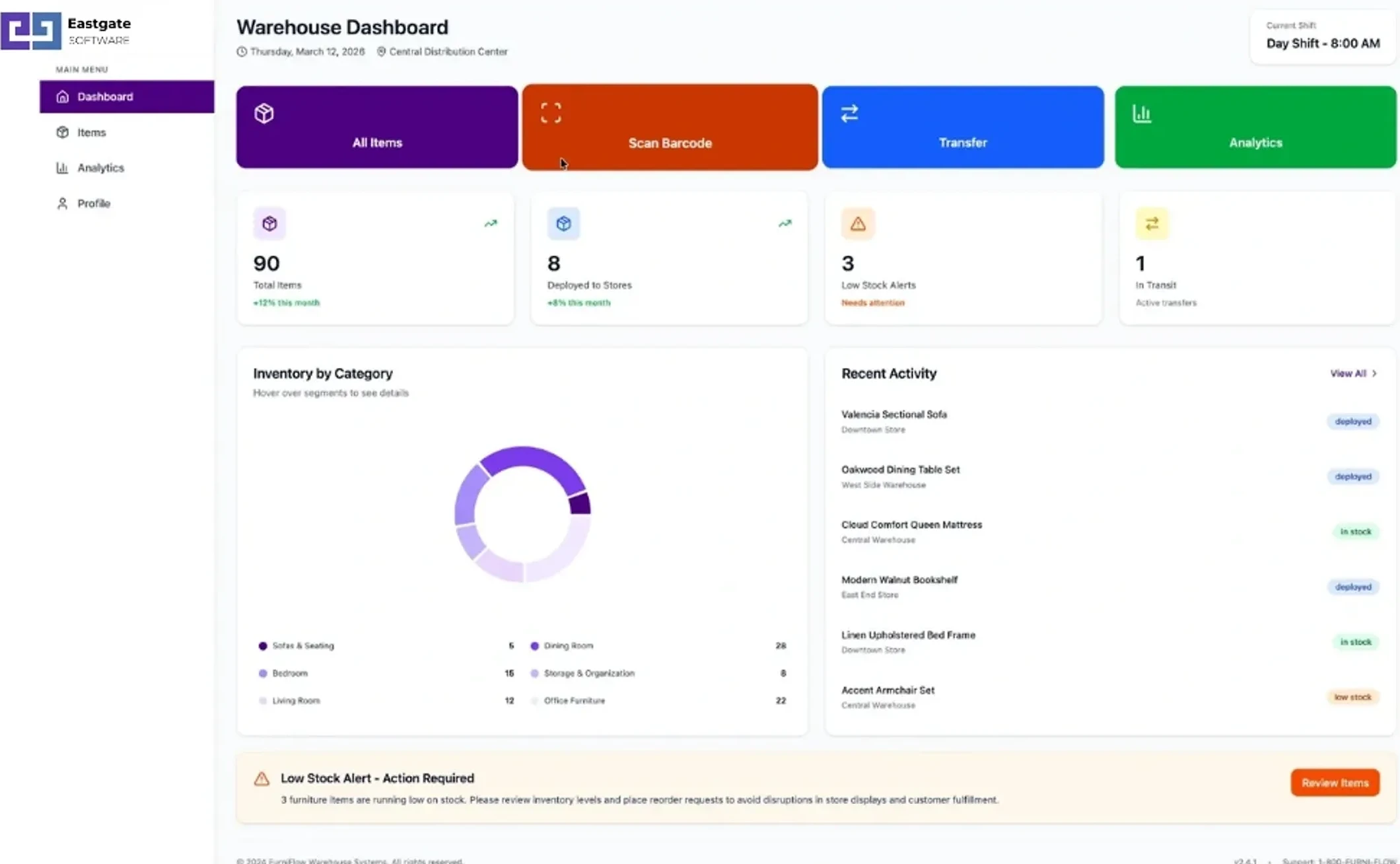
Task: Open the green Analytics tile
Action: tap(1255, 127)
